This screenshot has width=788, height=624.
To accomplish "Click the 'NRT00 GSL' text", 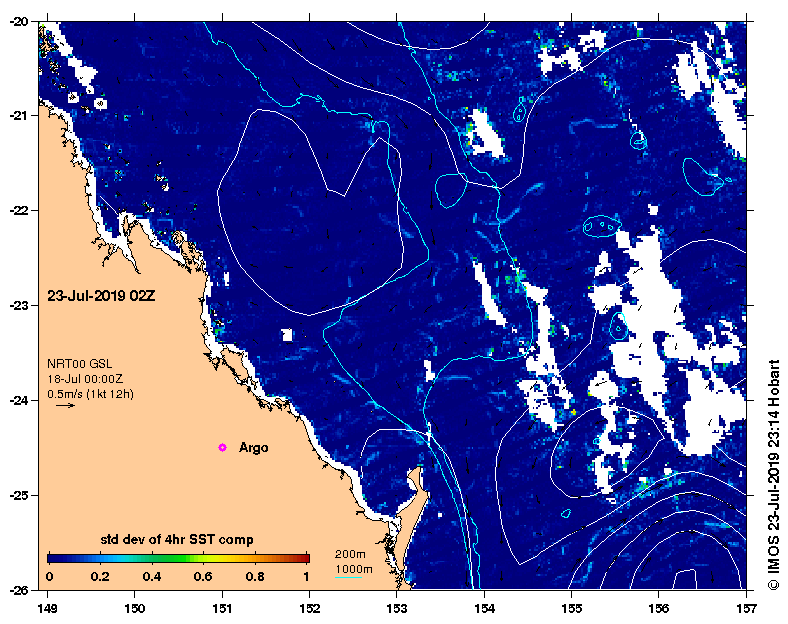I will tap(79, 364).
